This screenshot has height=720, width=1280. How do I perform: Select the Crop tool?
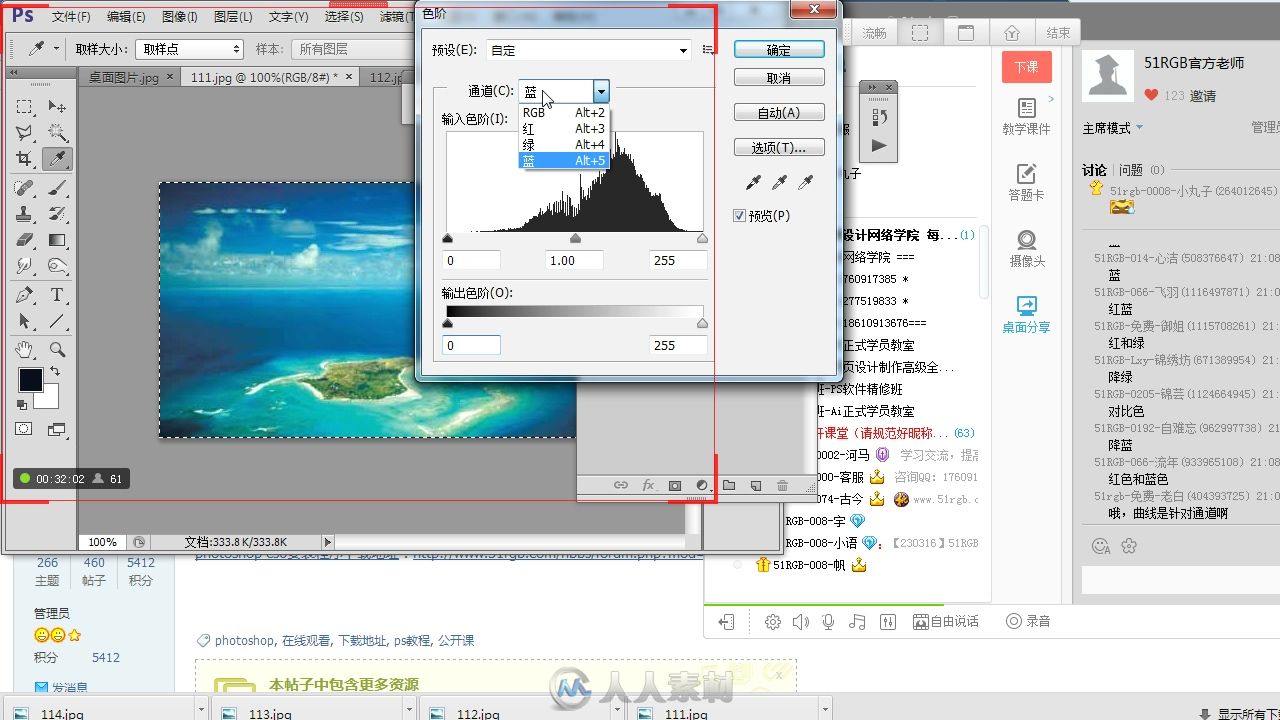point(25,159)
